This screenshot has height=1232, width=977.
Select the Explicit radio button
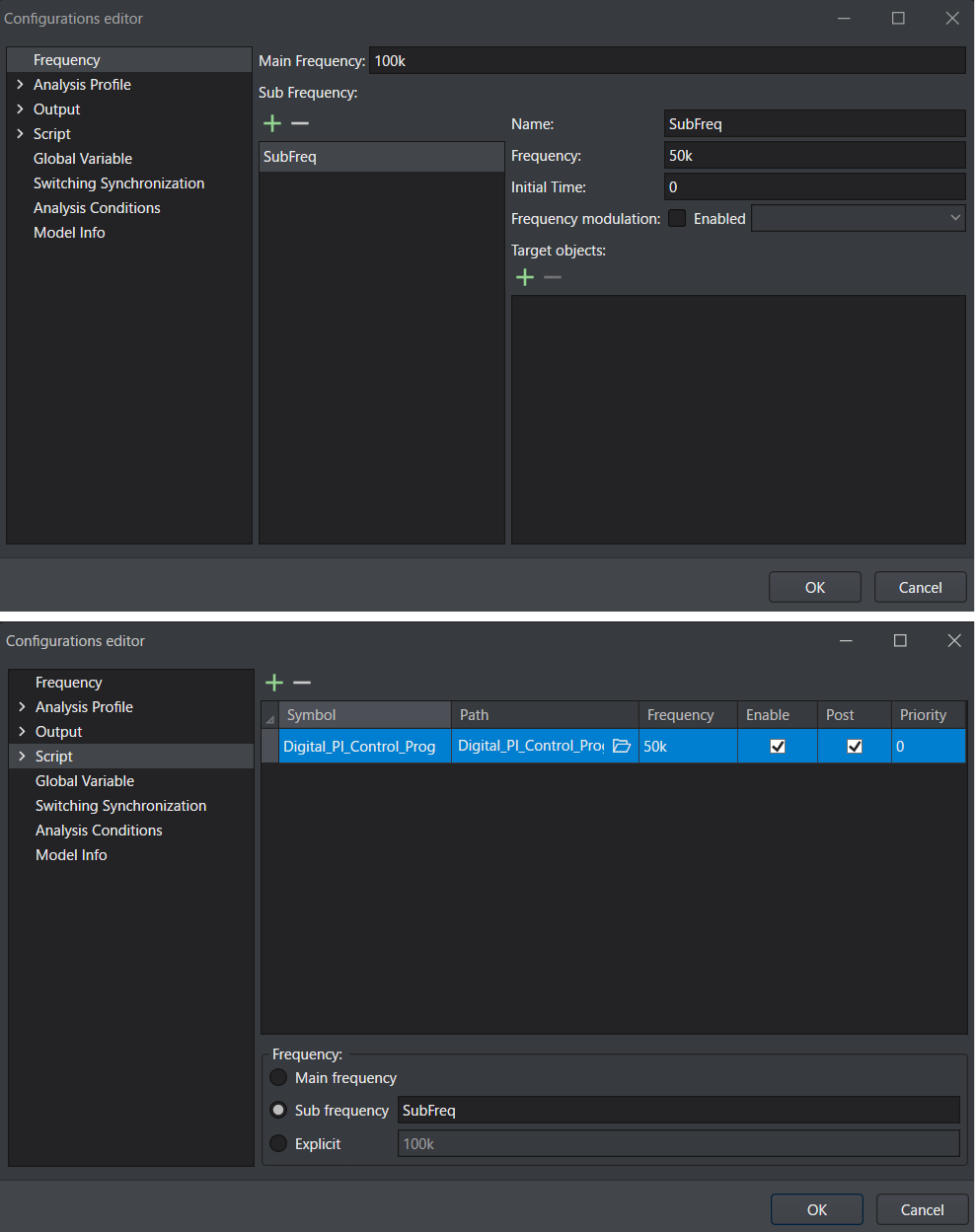point(278,1143)
